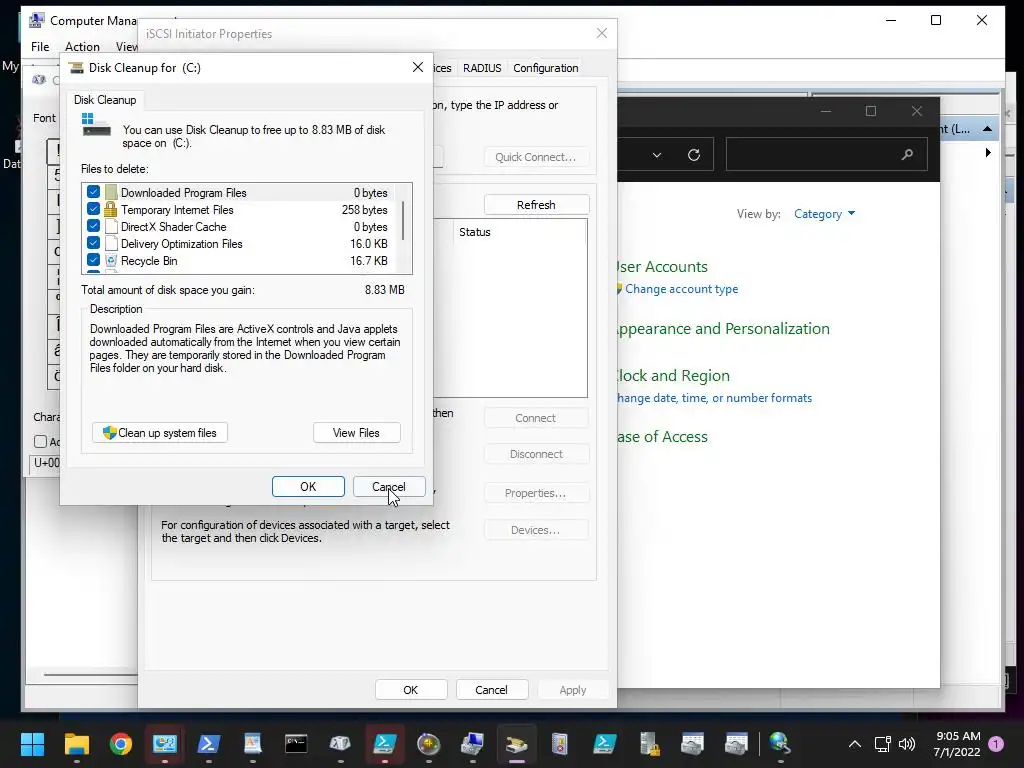Click Change date, time, or number formats
This screenshot has height=768, width=1024.
[x=714, y=398]
